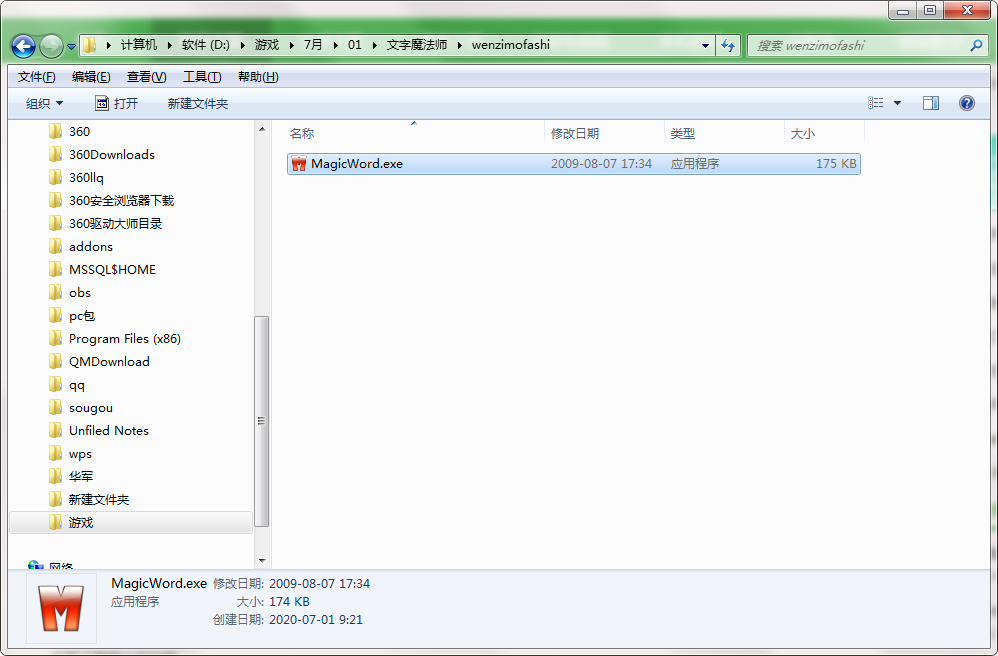Click the 应用程序 type cell
Image resolution: width=998 pixels, height=656 pixels.
click(x=694, y=164)
